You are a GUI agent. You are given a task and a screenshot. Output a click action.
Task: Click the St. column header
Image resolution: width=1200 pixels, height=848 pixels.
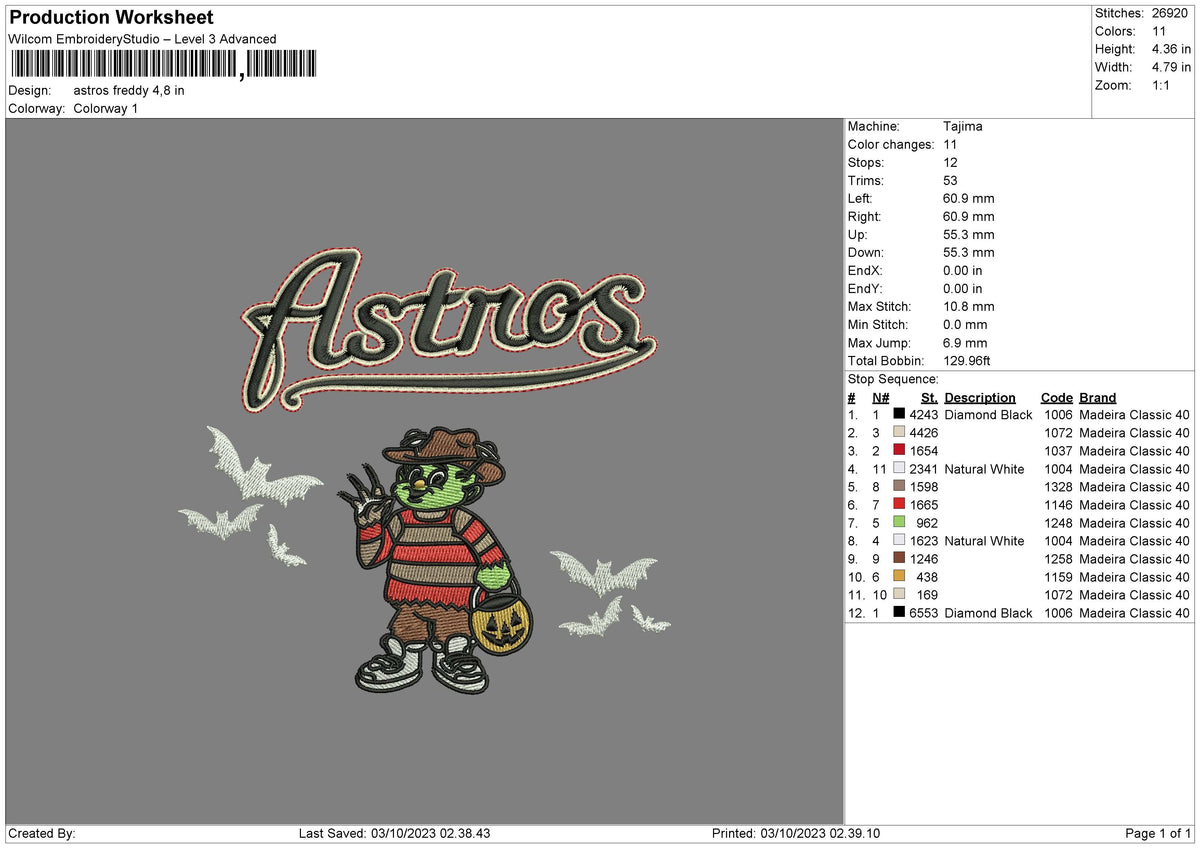[x=929, y=397]
